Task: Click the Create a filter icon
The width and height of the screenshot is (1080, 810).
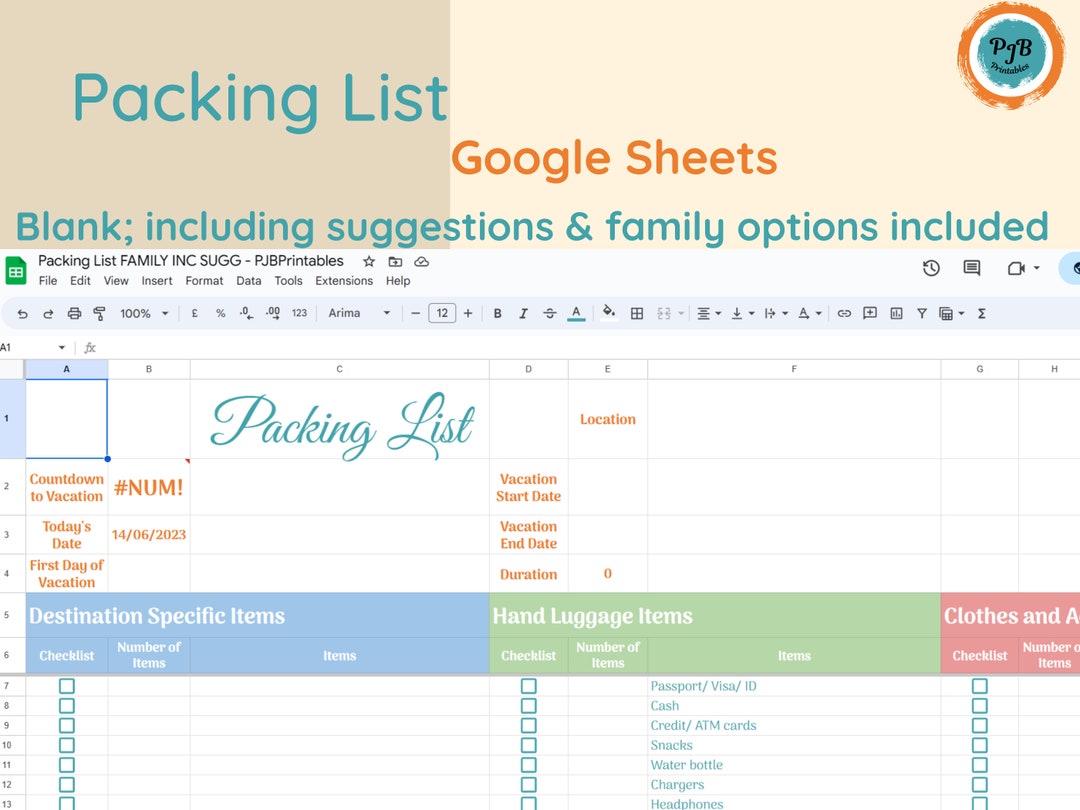Action: pyautogui.click(x=921, y=313)
